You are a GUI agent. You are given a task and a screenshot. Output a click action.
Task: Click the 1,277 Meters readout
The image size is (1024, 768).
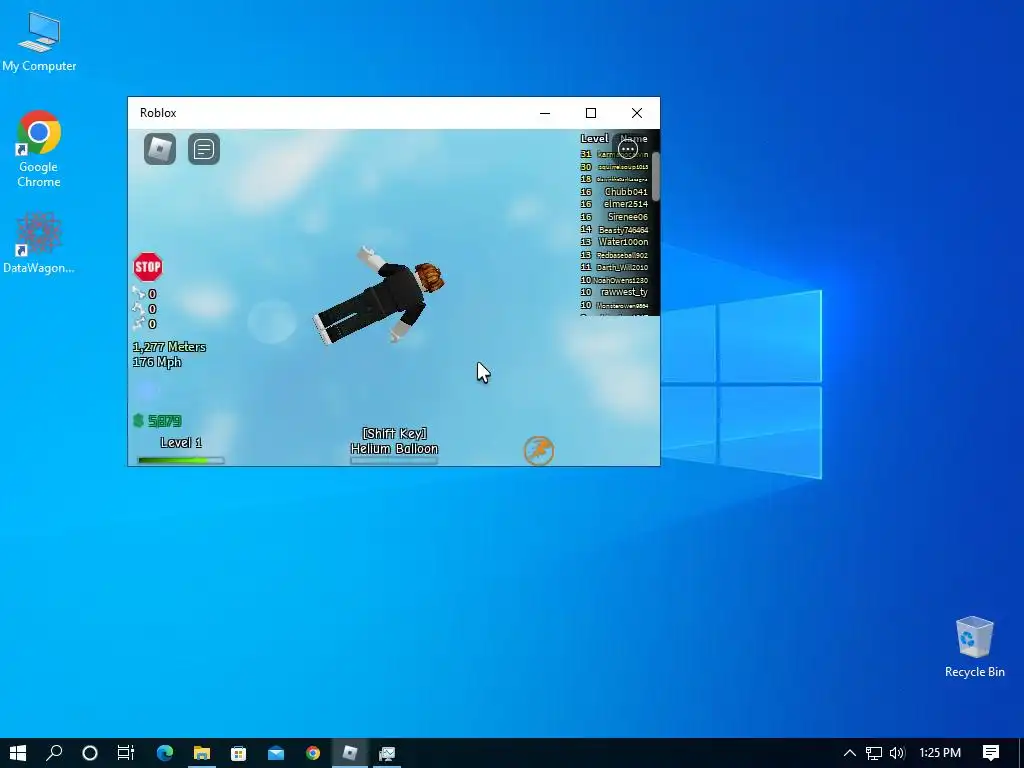click(169, 347)
